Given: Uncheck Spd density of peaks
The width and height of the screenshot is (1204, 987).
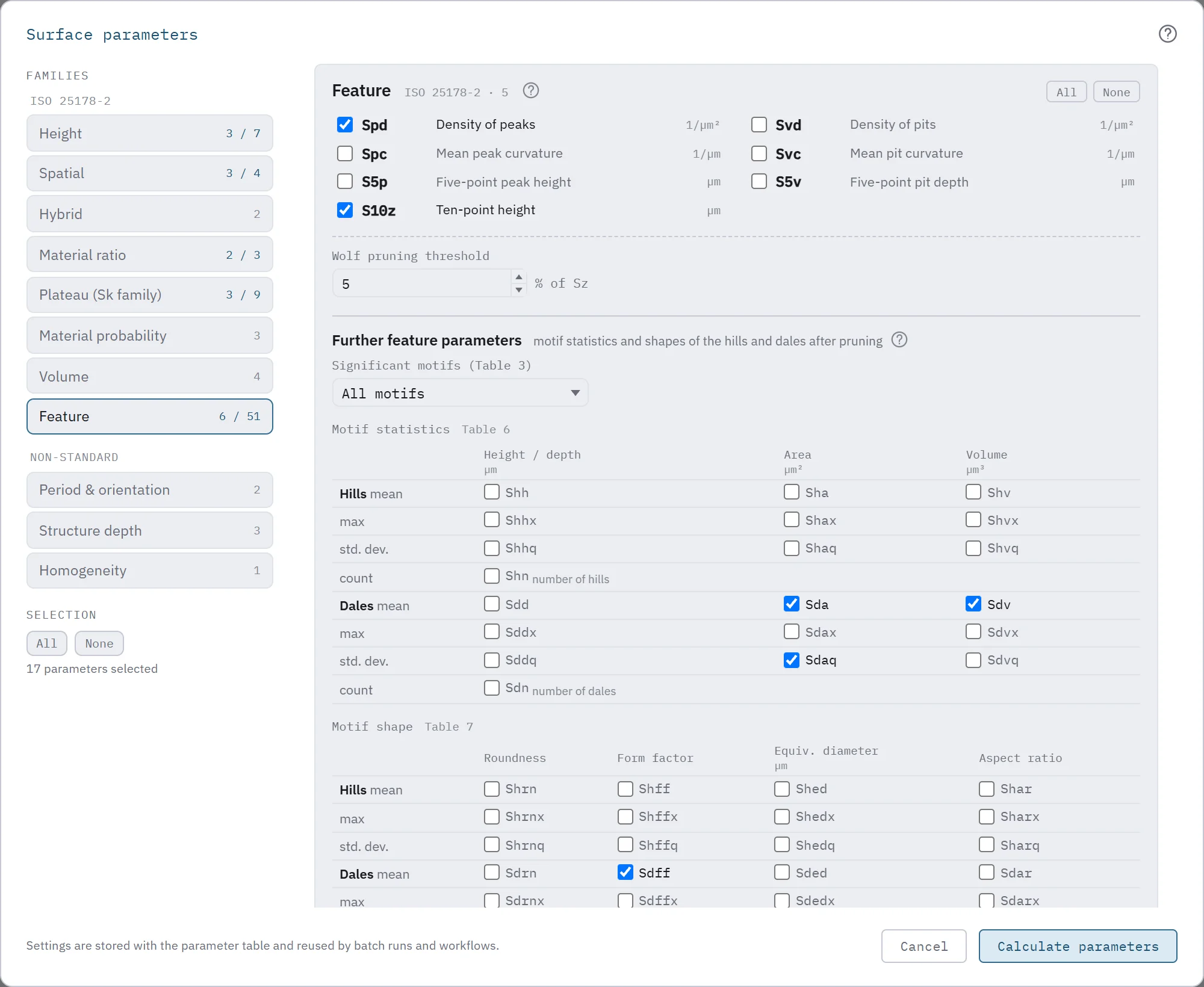Looking at the screenshot, I should pos(345,125).
